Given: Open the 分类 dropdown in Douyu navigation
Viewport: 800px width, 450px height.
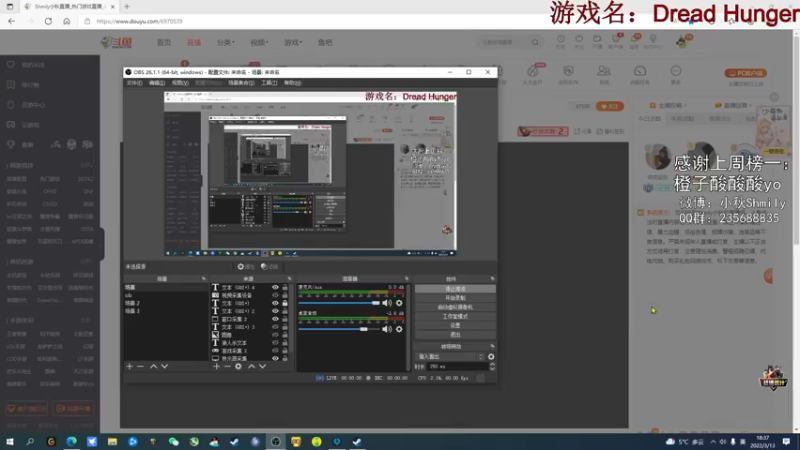Looking at the screenshot, I should (225, 42).
